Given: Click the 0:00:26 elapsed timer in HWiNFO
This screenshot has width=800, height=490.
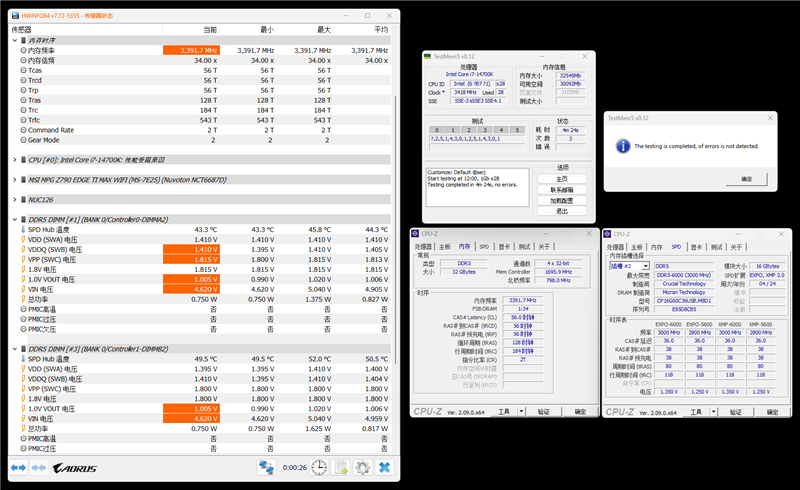Looking at the screenshot, I should tap(294, 468).
